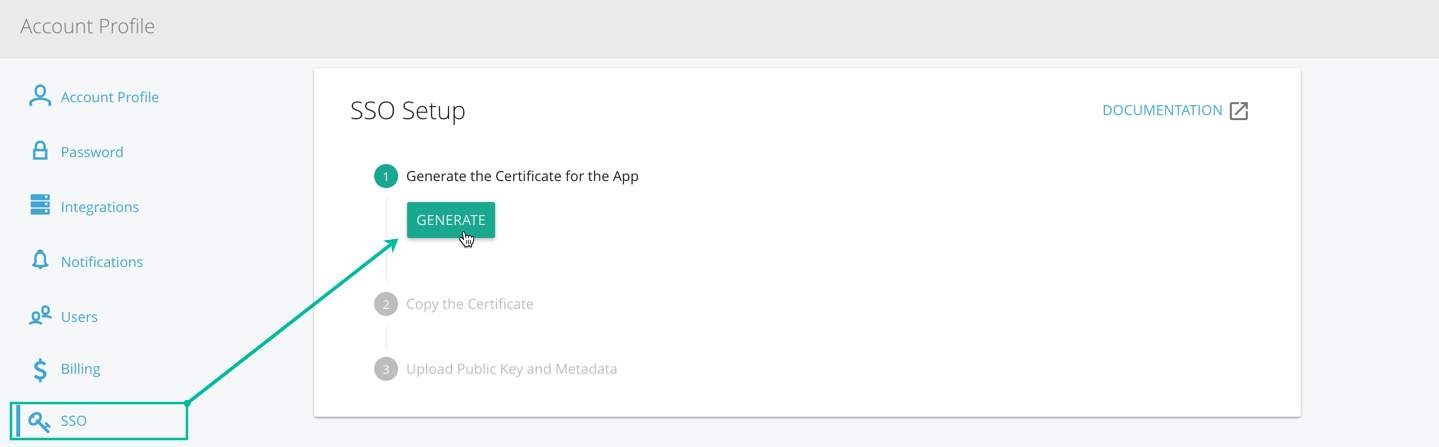Open the Users management page
The height and width of the screenshot is (447, 1439).
79,317
